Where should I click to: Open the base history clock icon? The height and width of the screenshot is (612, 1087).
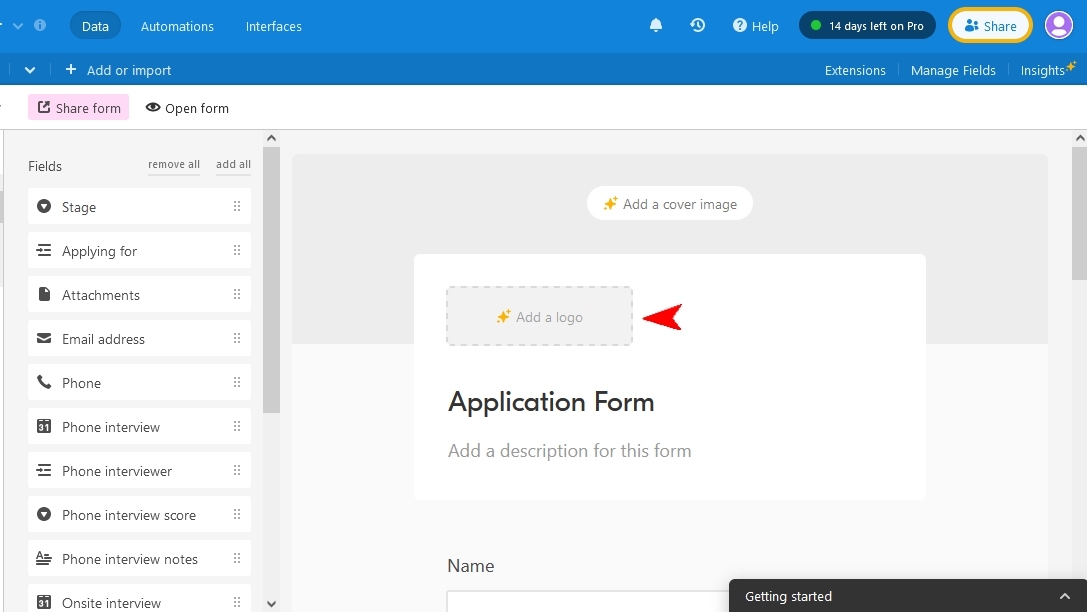click(x=698, y=25)
